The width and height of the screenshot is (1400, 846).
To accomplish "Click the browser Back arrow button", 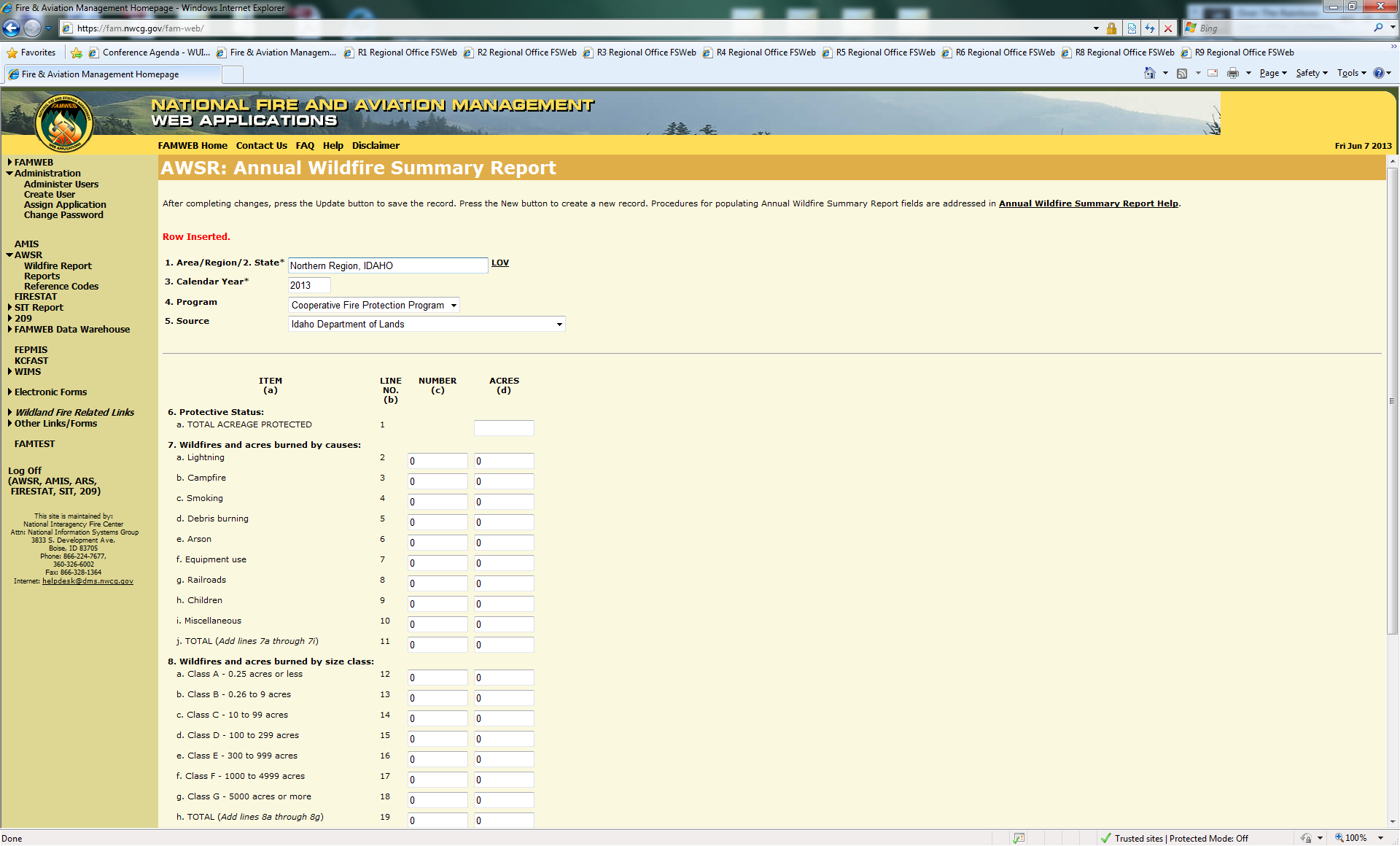I will pos(12,28).
